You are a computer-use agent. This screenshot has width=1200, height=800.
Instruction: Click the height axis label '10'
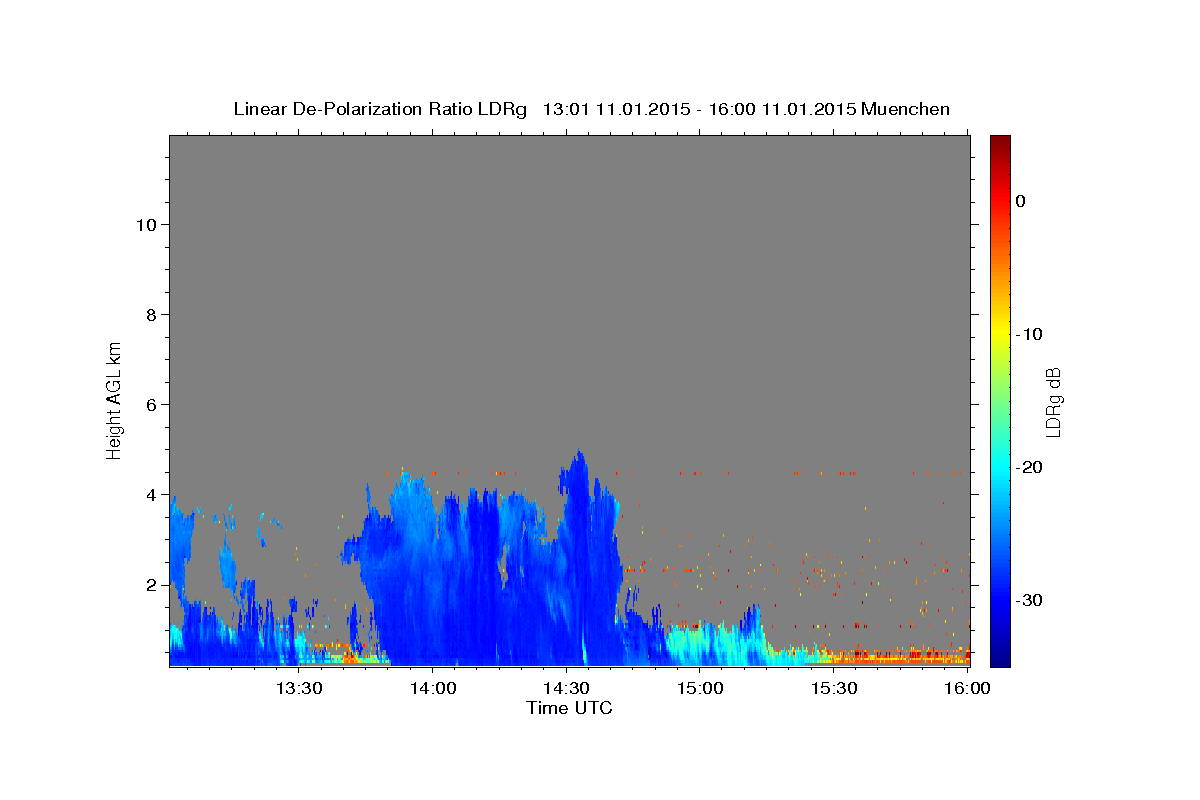click(146, 224)
